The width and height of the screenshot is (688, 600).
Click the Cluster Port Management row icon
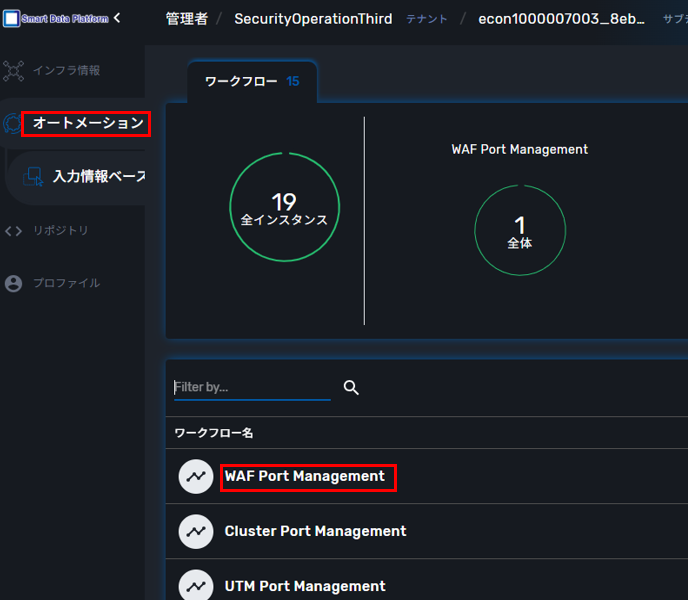(x=196, y=532)
